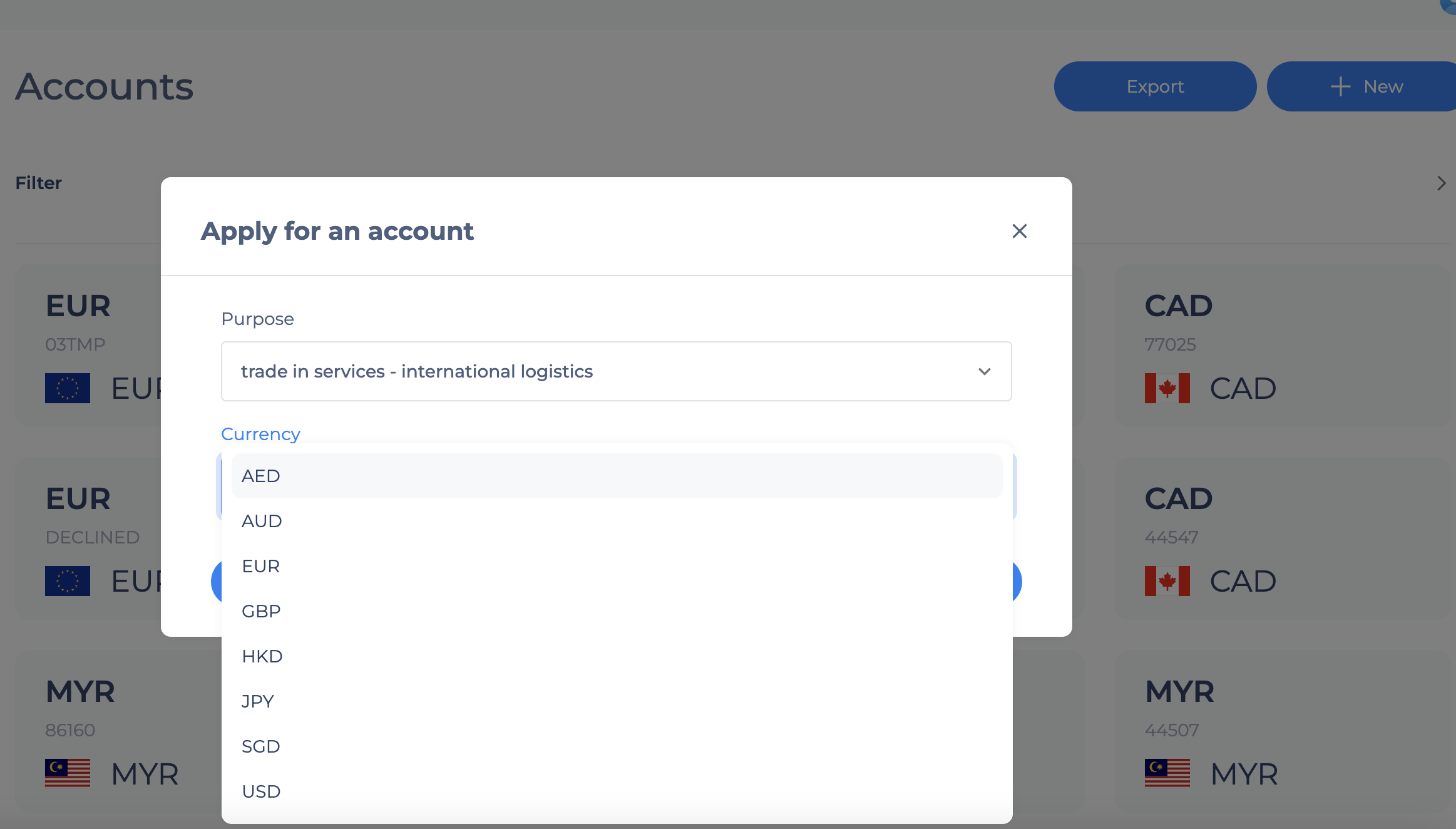Viewport: 1456px width, 829px height.
Task: Choose EUR in the currency list
Action: point(617,566)
